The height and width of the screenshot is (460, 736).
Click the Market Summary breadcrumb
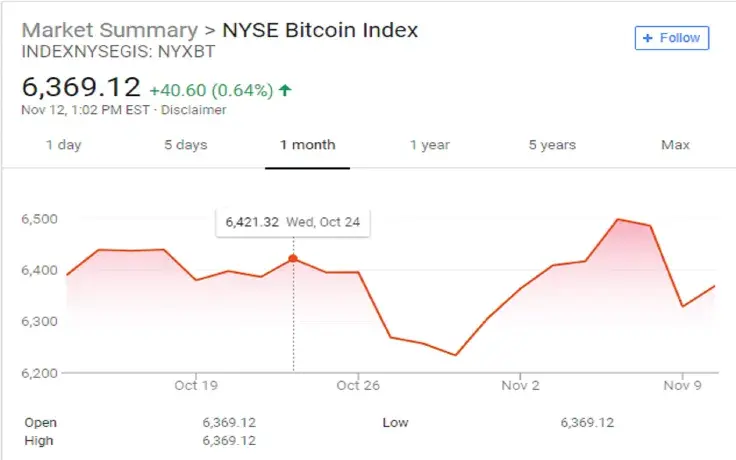point(109,30)
